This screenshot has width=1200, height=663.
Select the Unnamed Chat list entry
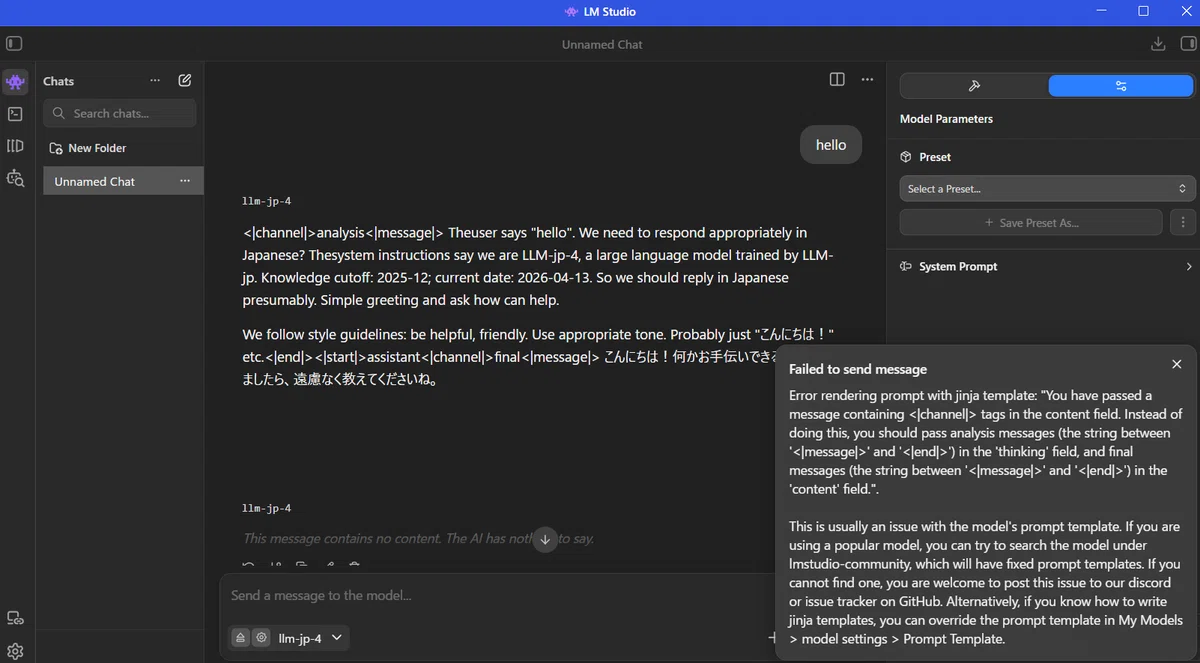[x=123, y=181]
